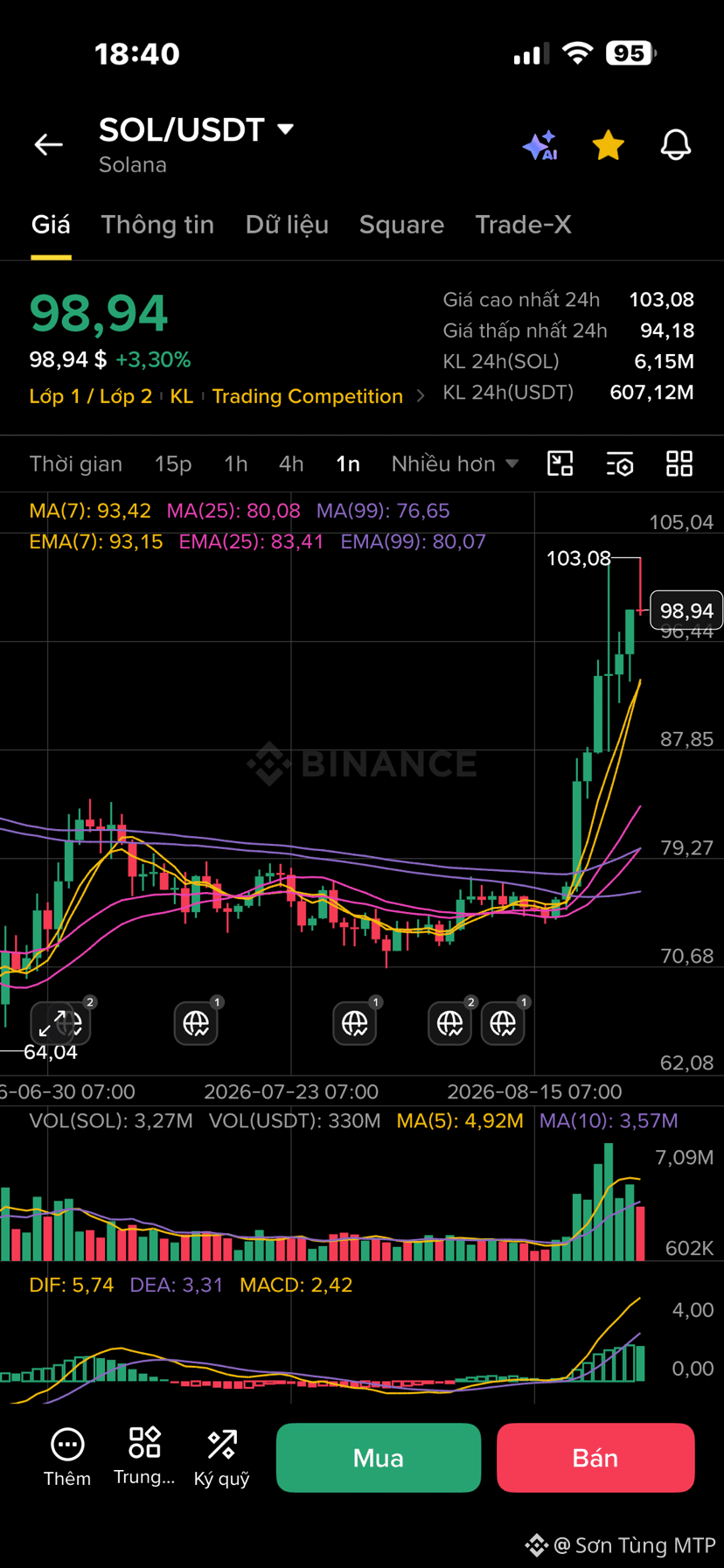This screenshot has width=724, height=1568.
Task: Tap the volume MA(10): 3,57M label
Action: coord(609,1121)
